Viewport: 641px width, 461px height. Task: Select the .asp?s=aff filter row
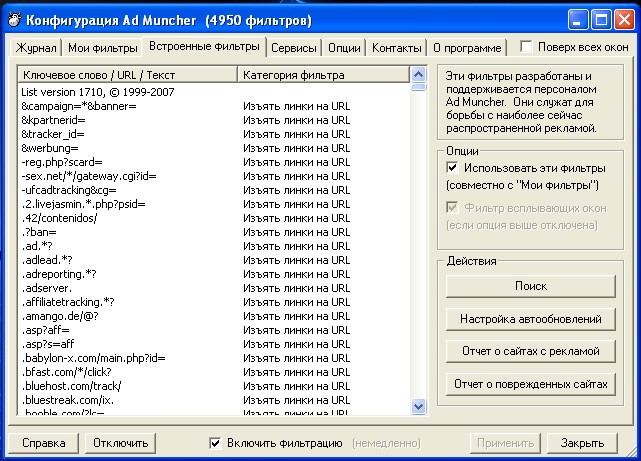pos(214,344)
